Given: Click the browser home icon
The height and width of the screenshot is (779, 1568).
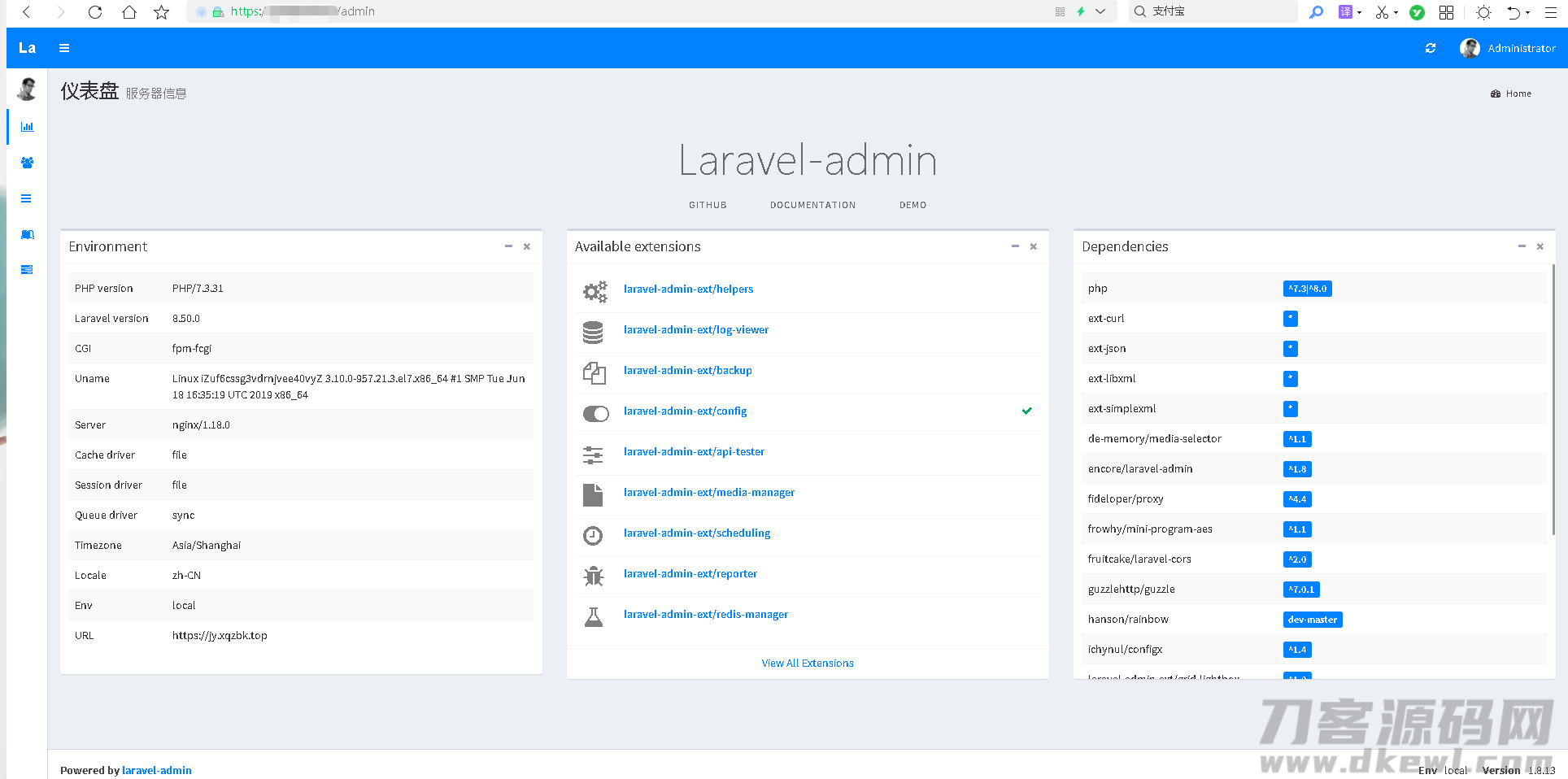Looking at the screenshot, I should pos(128,11).
